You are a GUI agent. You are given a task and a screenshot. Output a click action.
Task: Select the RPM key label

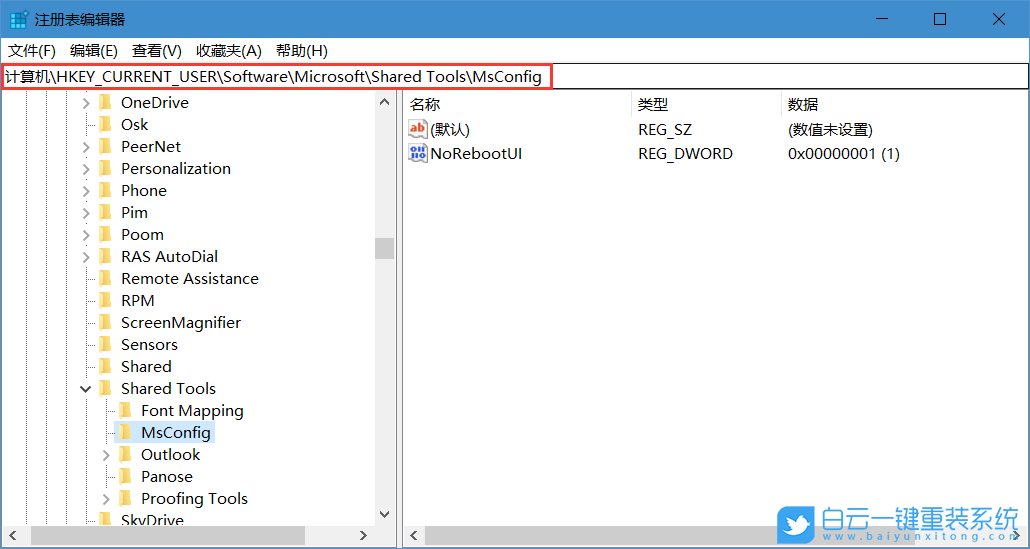[x=138, y=301]
